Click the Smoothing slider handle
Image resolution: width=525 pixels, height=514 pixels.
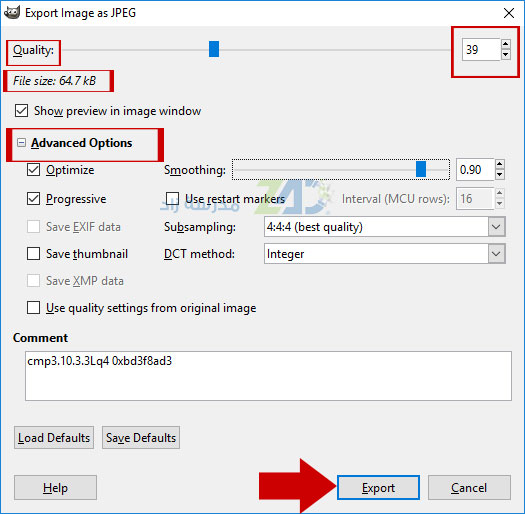point(421,169)
